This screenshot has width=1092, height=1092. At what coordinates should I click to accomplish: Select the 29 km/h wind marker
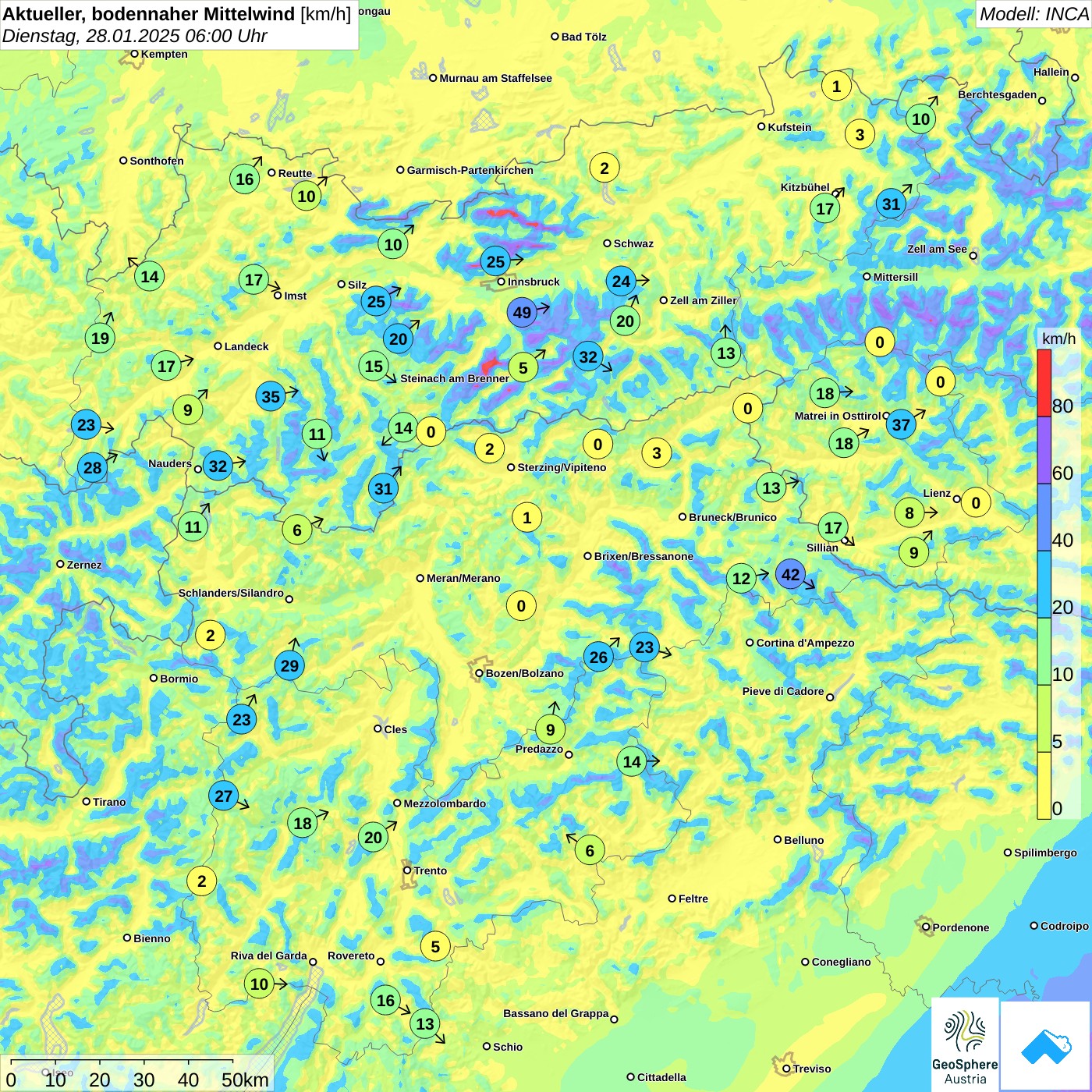[289, 665]
